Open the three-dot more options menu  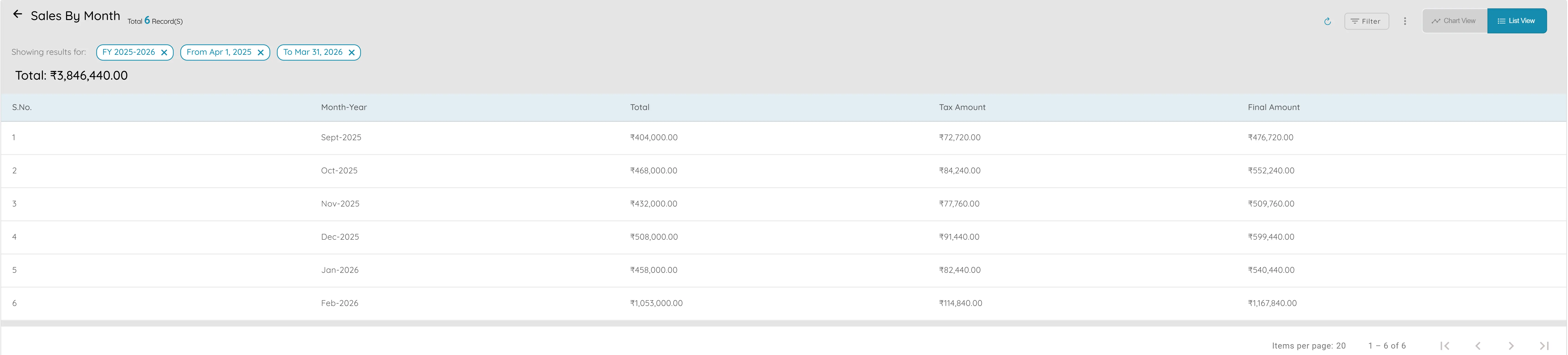click(x=1405, y=21)
